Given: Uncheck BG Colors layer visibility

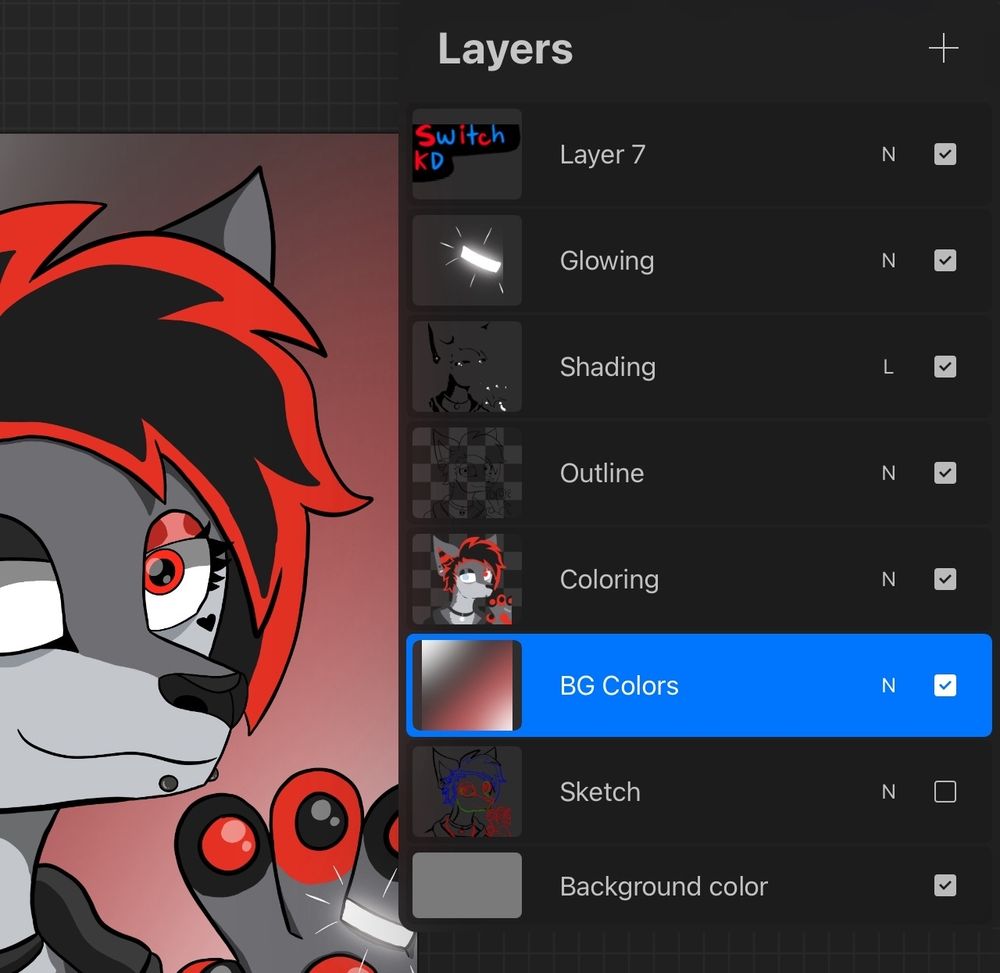Looking at the screenshot, I should [x=945, y=685].
